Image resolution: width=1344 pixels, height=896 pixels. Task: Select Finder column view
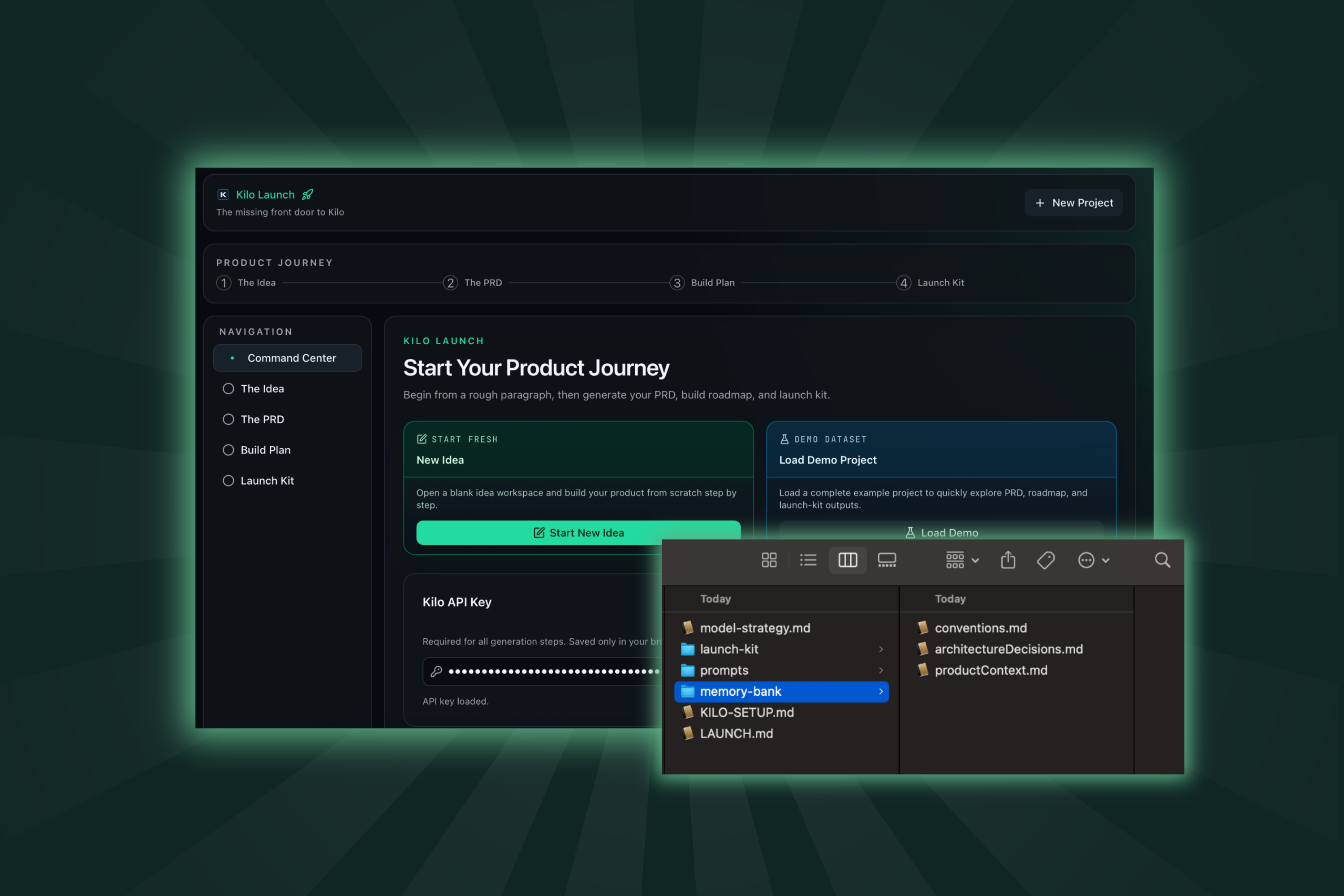click(848, 560)
